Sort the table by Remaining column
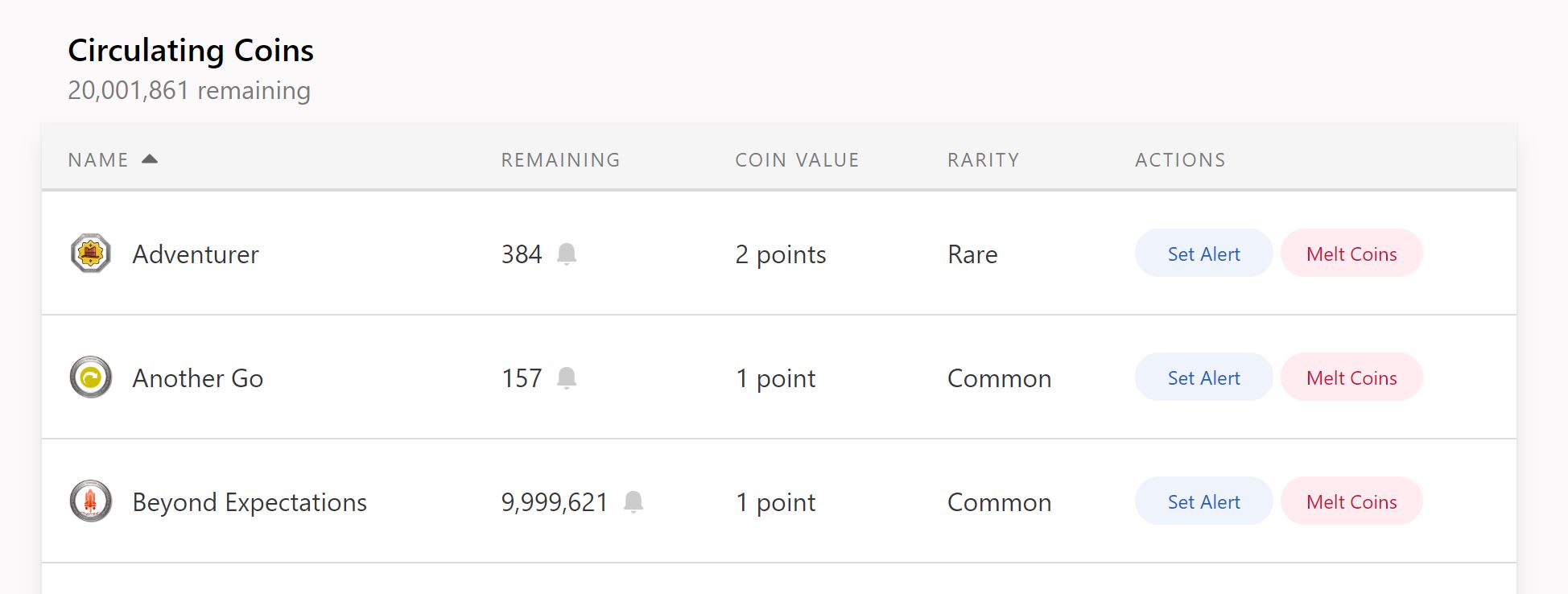The image size is (1568, 594). [x=560, y=160]
